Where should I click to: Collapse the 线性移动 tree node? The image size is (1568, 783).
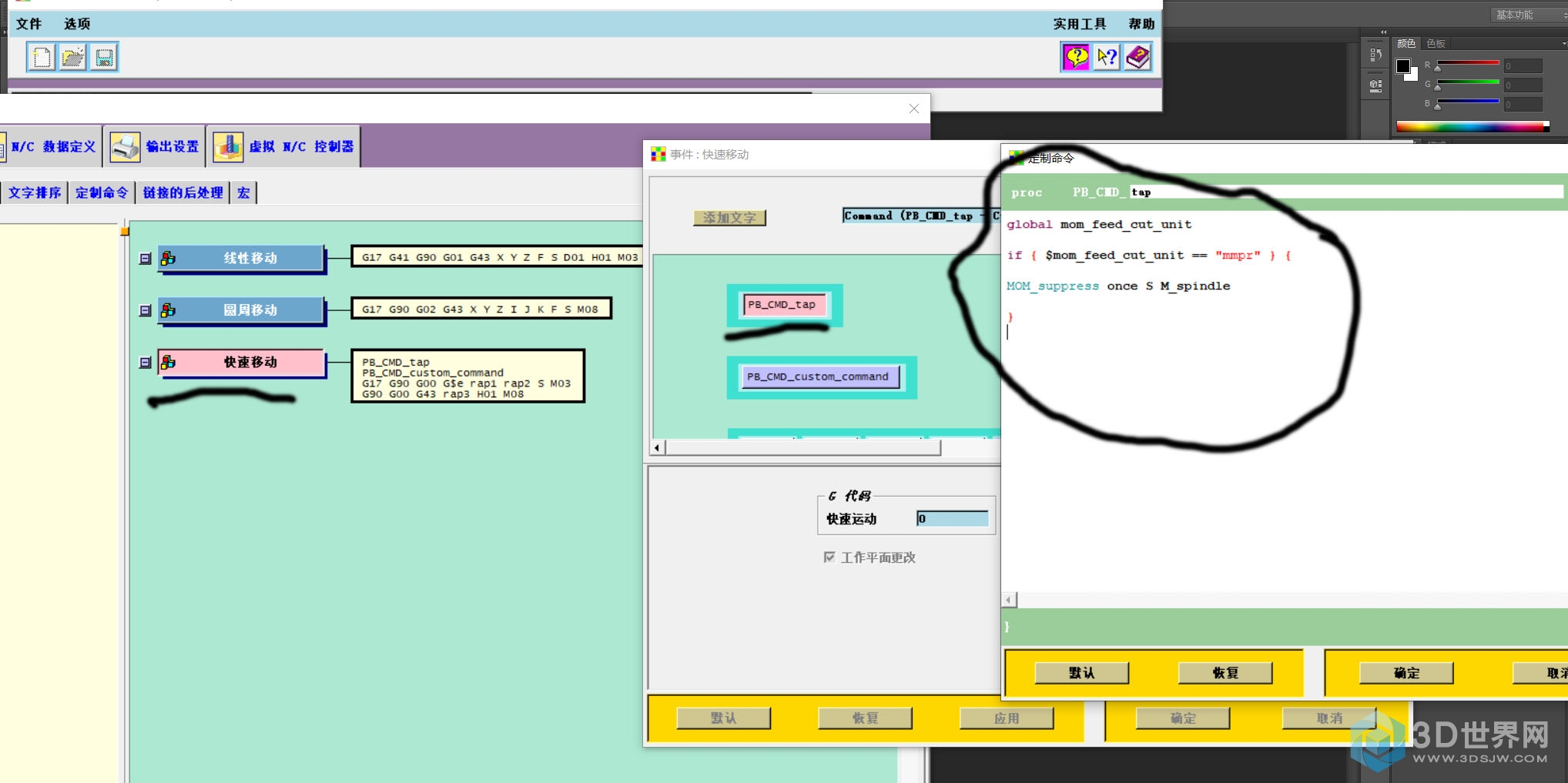pos(145,259)
